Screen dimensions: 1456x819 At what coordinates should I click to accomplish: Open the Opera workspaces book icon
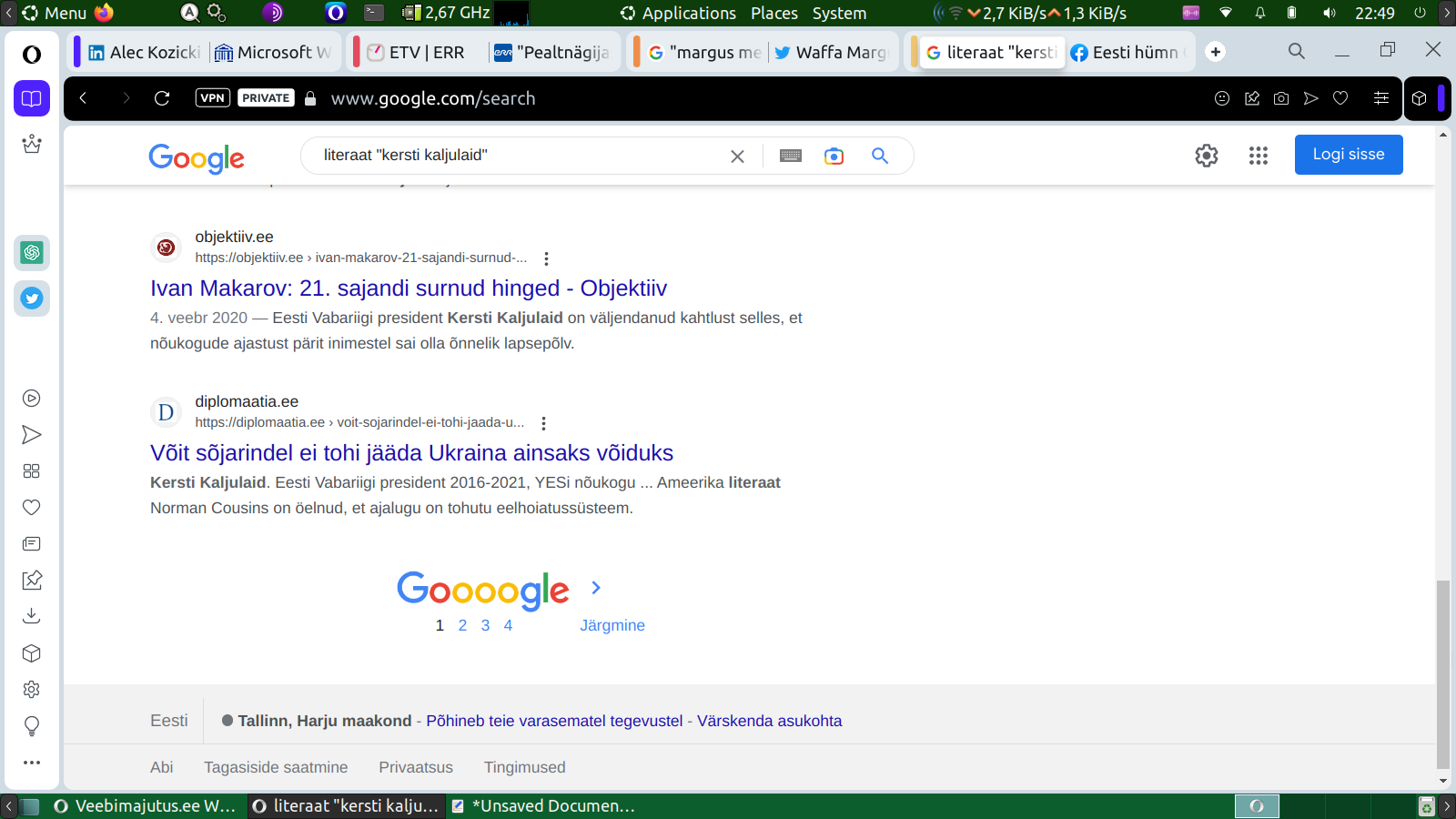(32, 98)
